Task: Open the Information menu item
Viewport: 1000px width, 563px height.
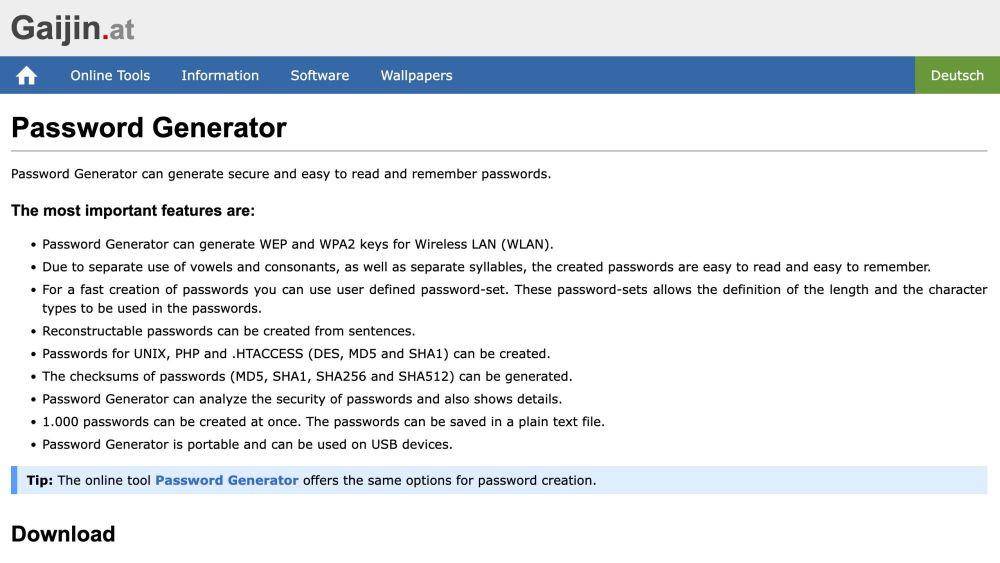Action: (x=220, y=75)
